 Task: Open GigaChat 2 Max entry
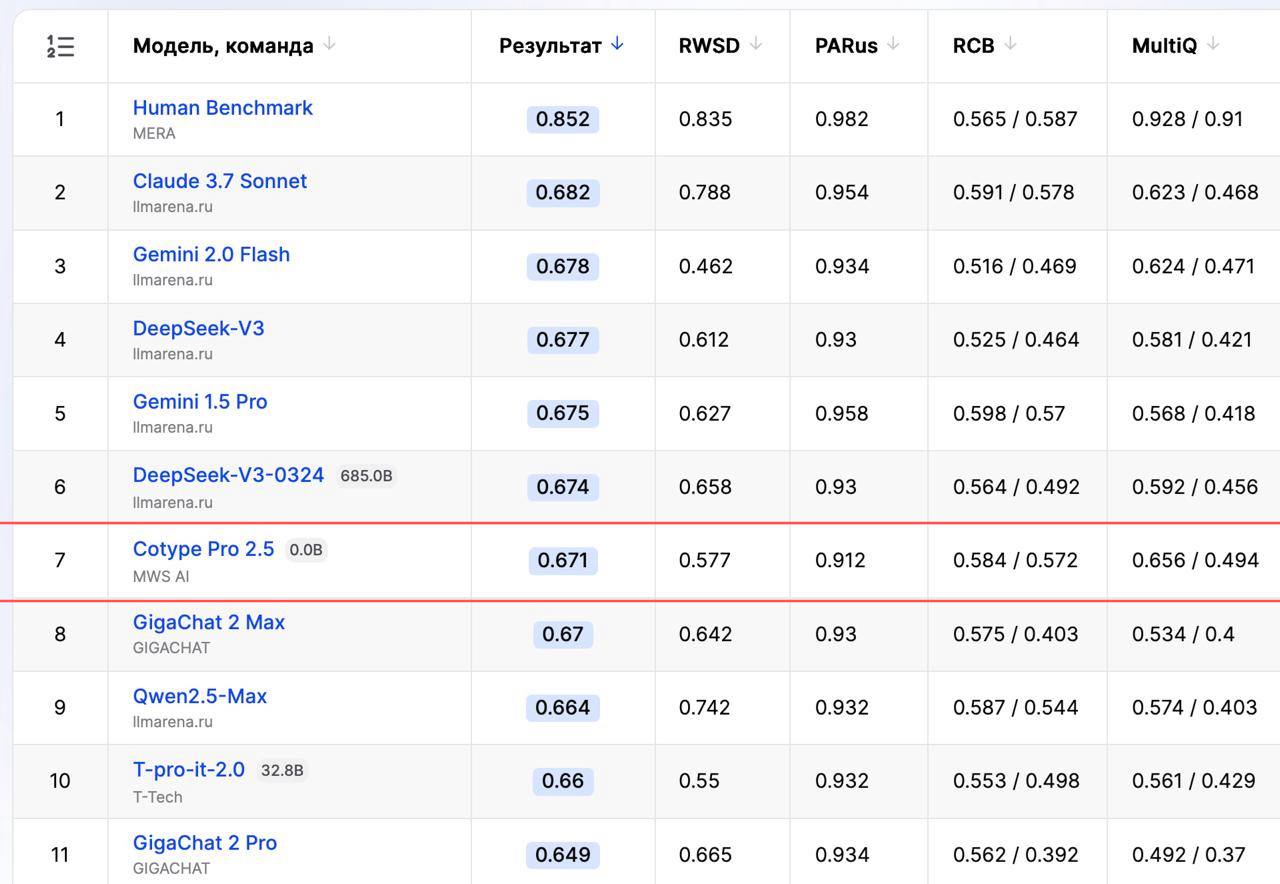(x=208, y=622)
